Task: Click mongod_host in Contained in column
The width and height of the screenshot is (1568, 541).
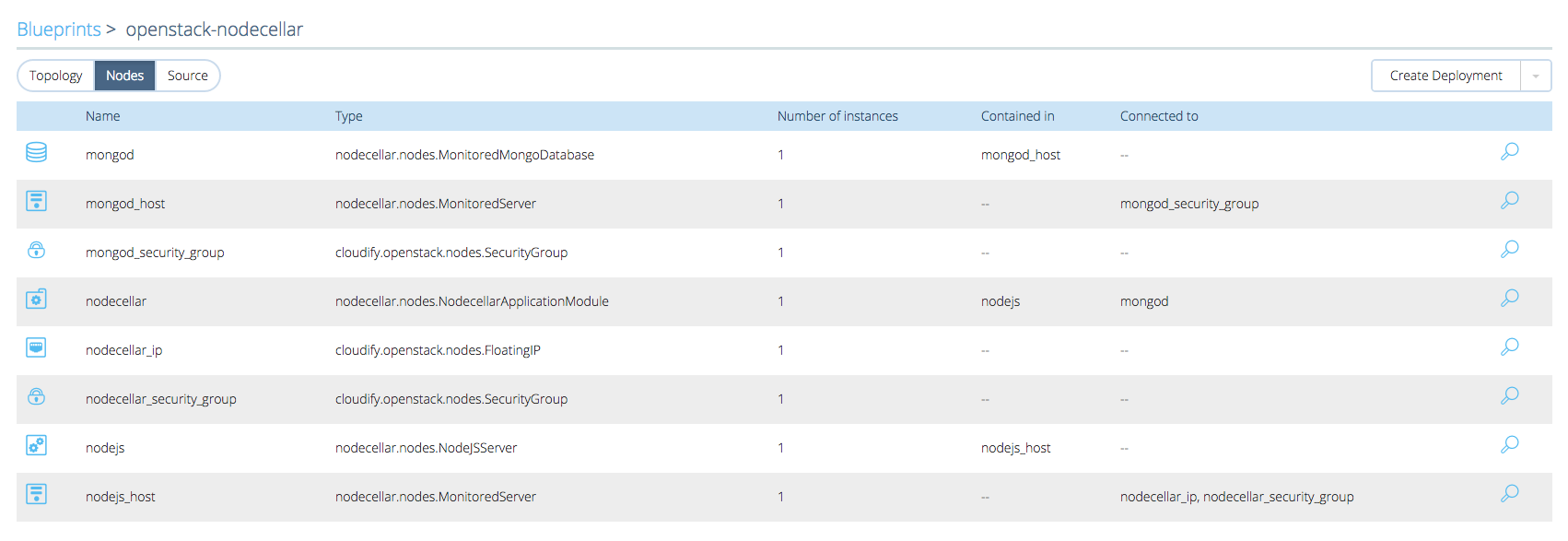Action: tap(1021, 155)
